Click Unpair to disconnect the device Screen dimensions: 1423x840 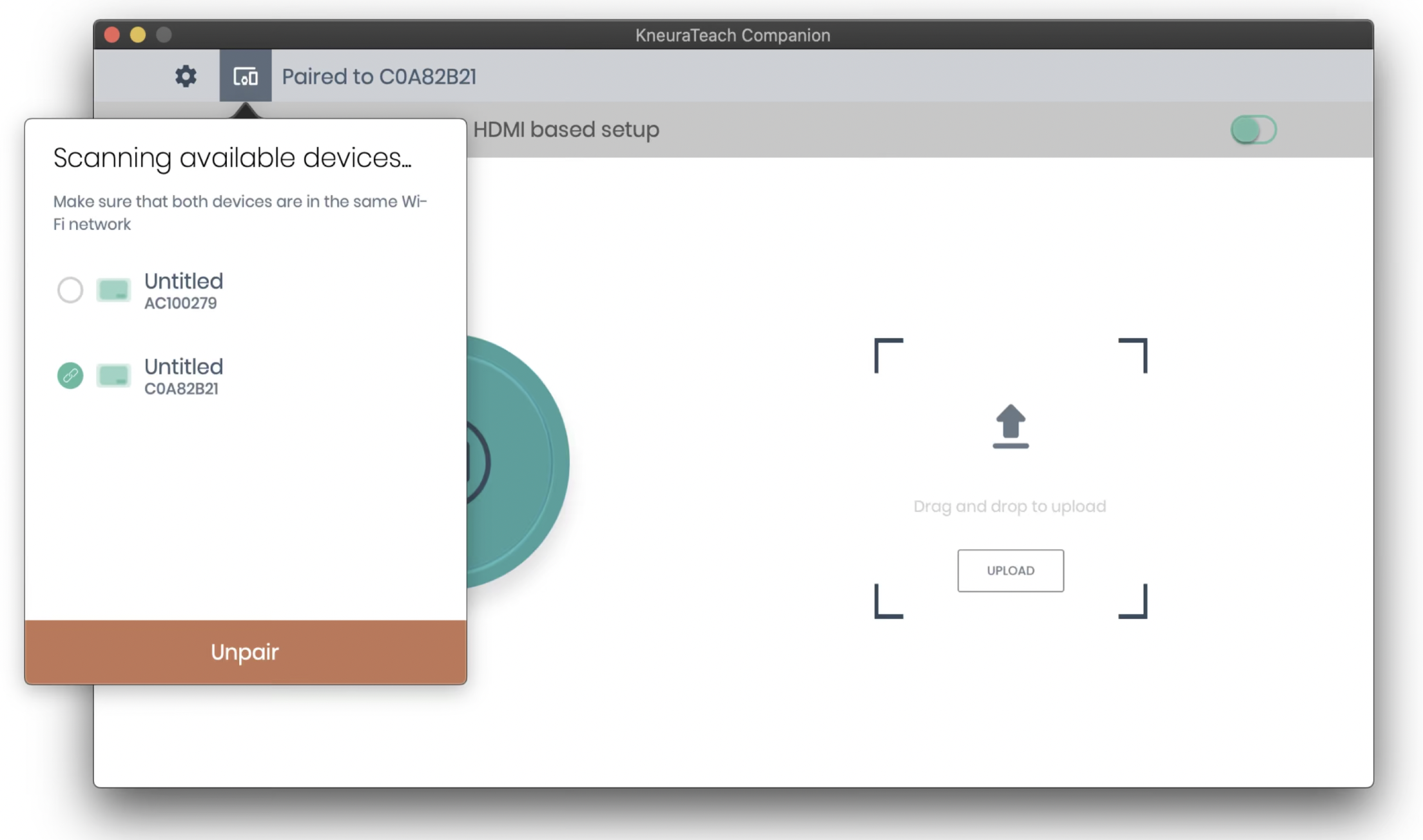(244, 652)
